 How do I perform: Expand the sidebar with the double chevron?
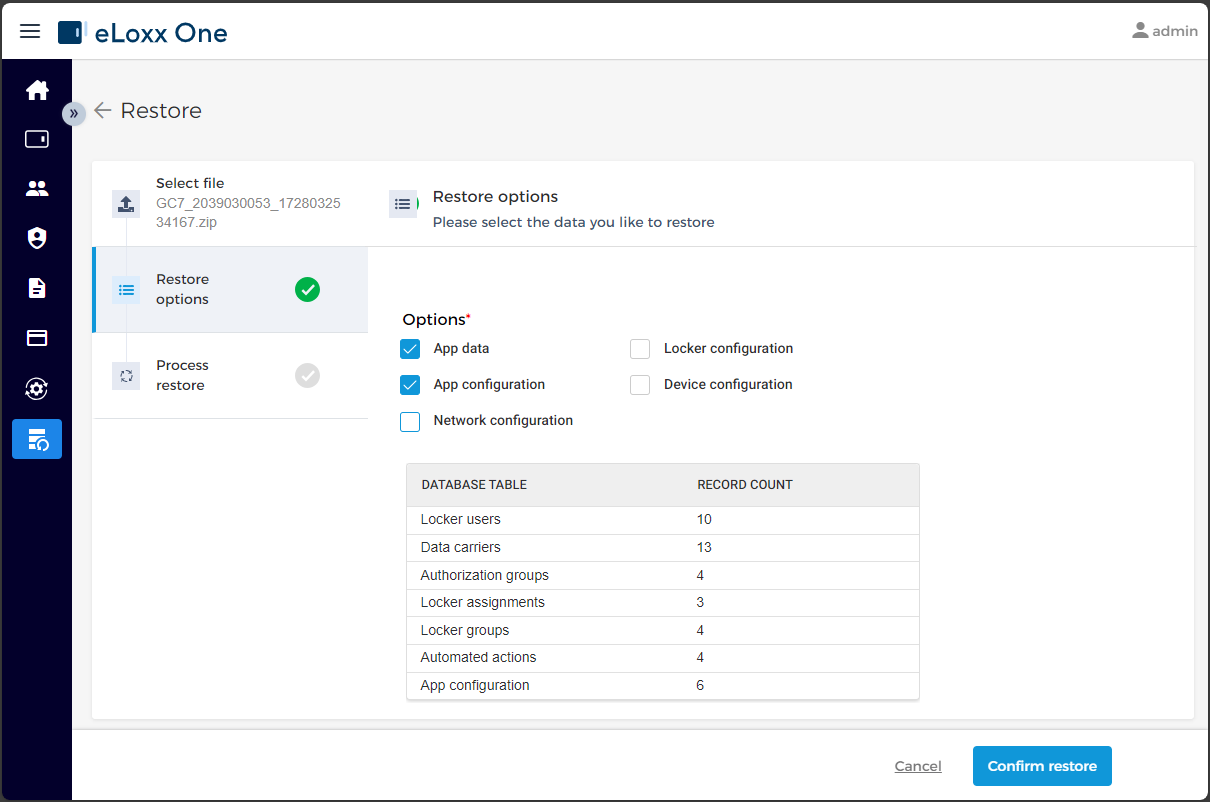click(x=74, y=113)
